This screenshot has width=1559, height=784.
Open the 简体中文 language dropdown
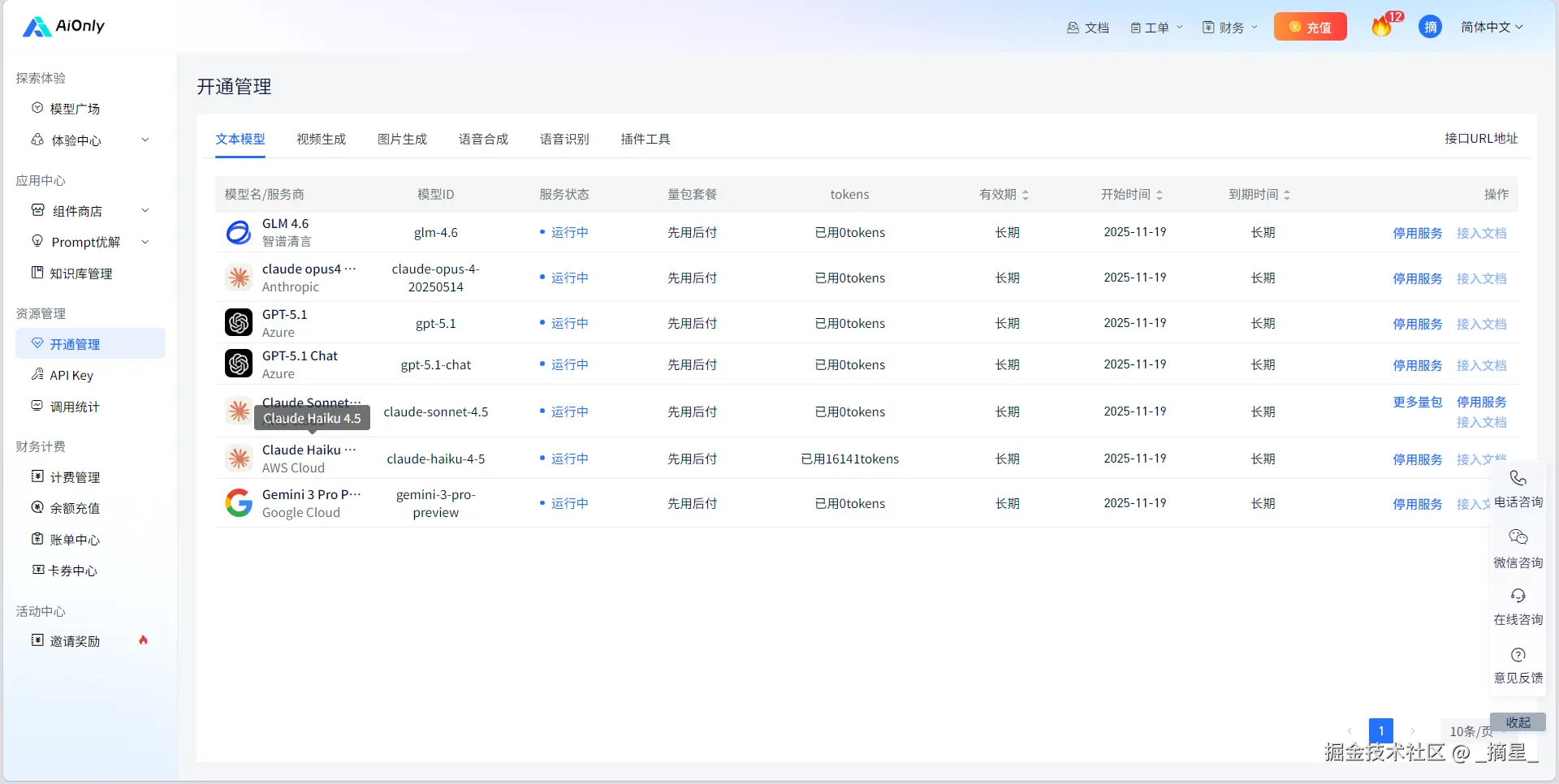[1492, 28]
